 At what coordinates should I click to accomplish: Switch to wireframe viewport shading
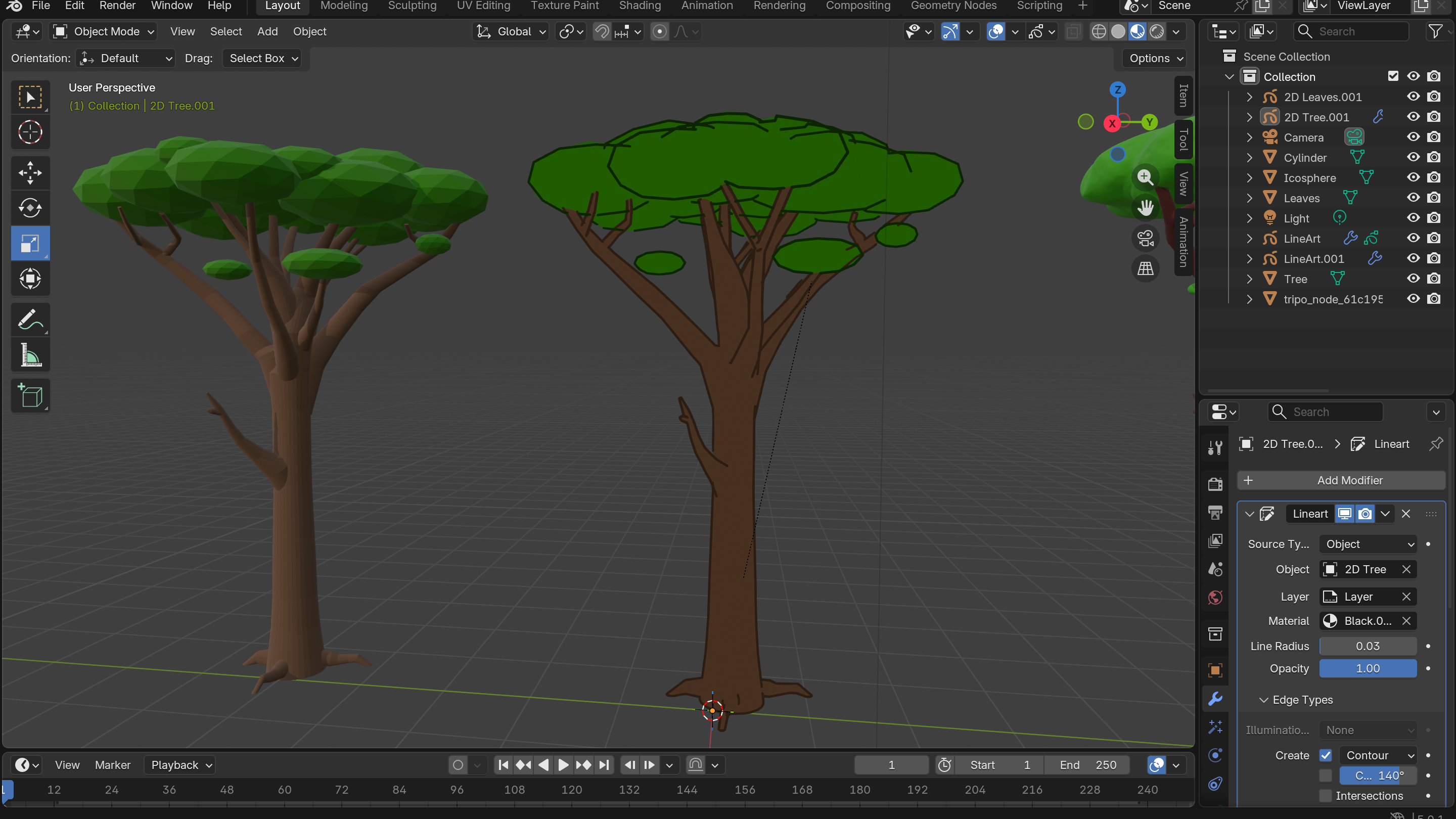coord(1098,32)
